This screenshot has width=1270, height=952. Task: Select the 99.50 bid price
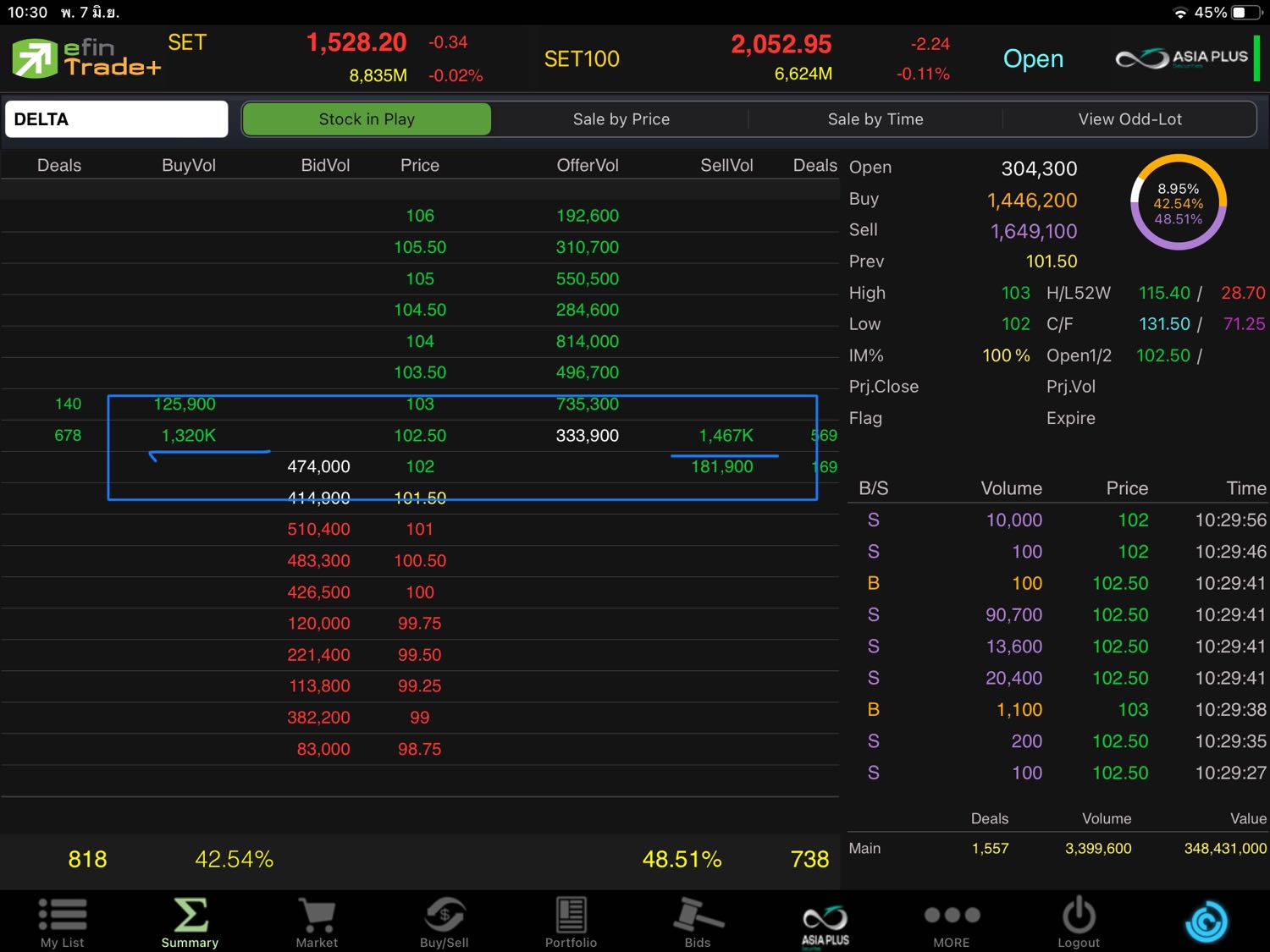click(420, 655)
